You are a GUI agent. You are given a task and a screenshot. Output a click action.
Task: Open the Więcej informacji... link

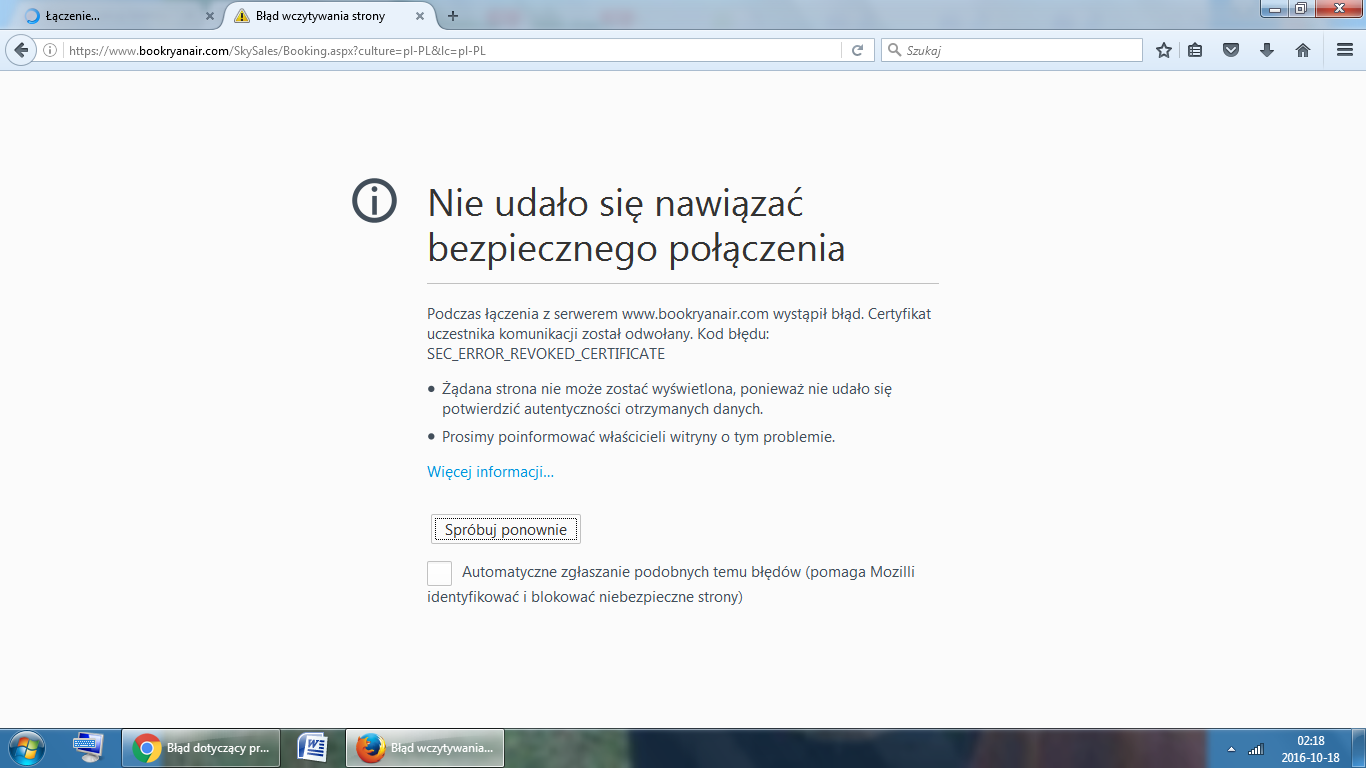pyautogui.click(x=490, y=472)
